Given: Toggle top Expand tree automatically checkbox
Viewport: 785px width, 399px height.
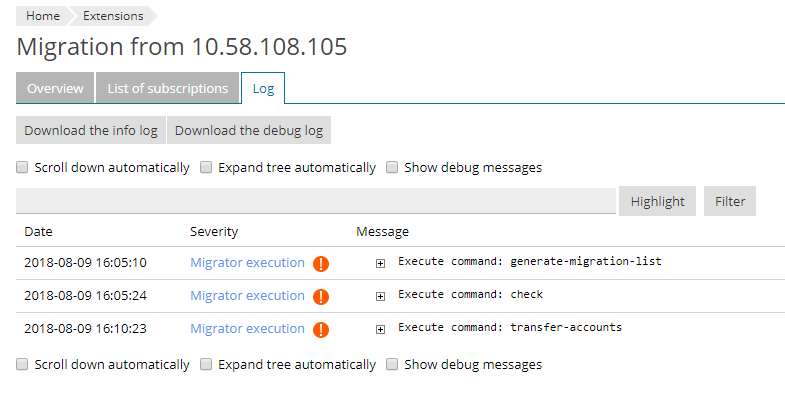Looking at the screenshot, I should [206, 167].
